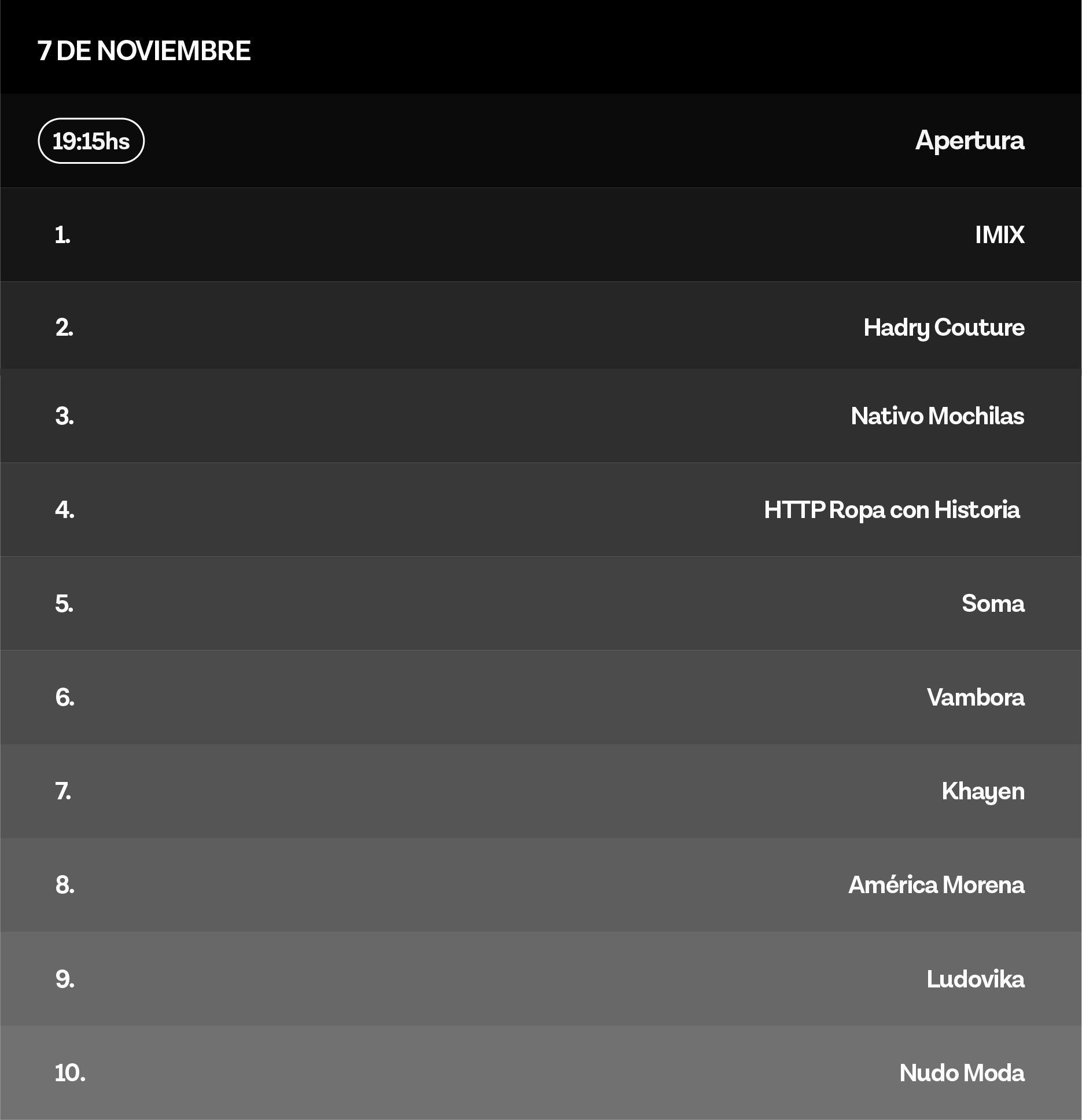Select the number 6. list marker
Screen dimensions: 1082x1120
pyautogui.click(x=65, y=697)
